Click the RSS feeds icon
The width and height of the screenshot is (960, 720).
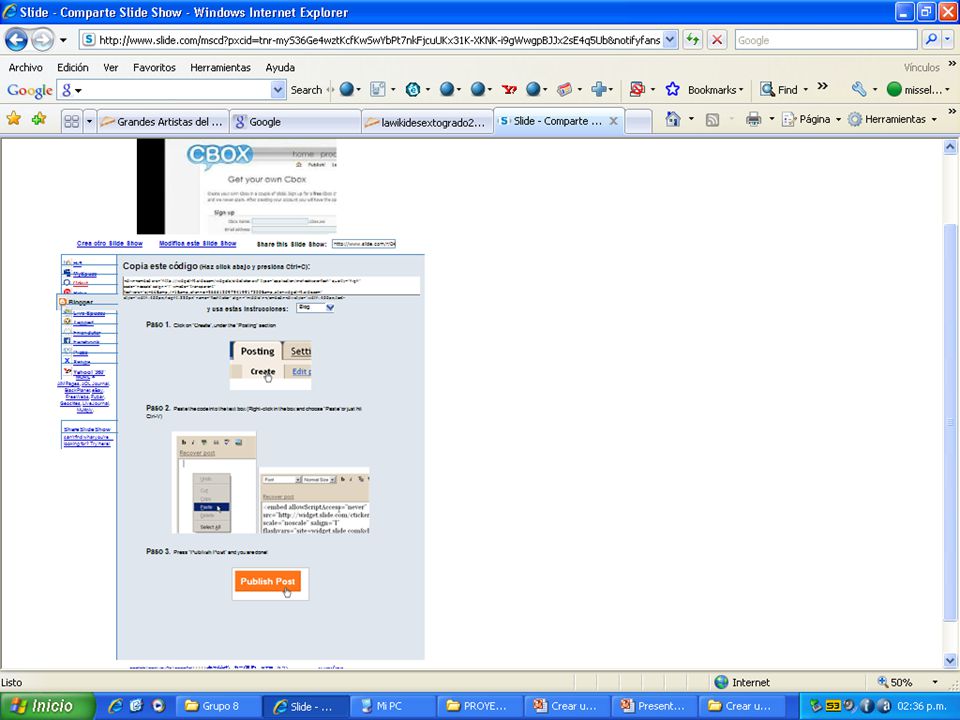pyautogui.click(x=712, y=119)
